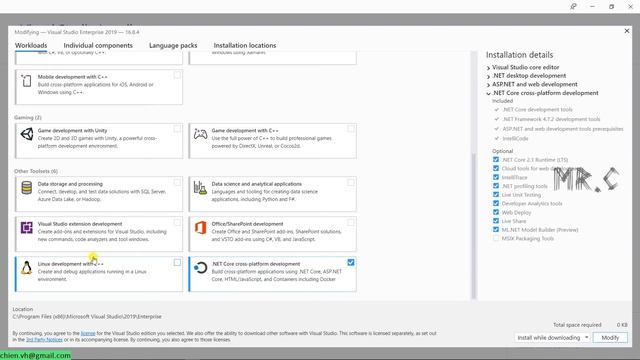Switch to Installation locations tab

point(245,45)
